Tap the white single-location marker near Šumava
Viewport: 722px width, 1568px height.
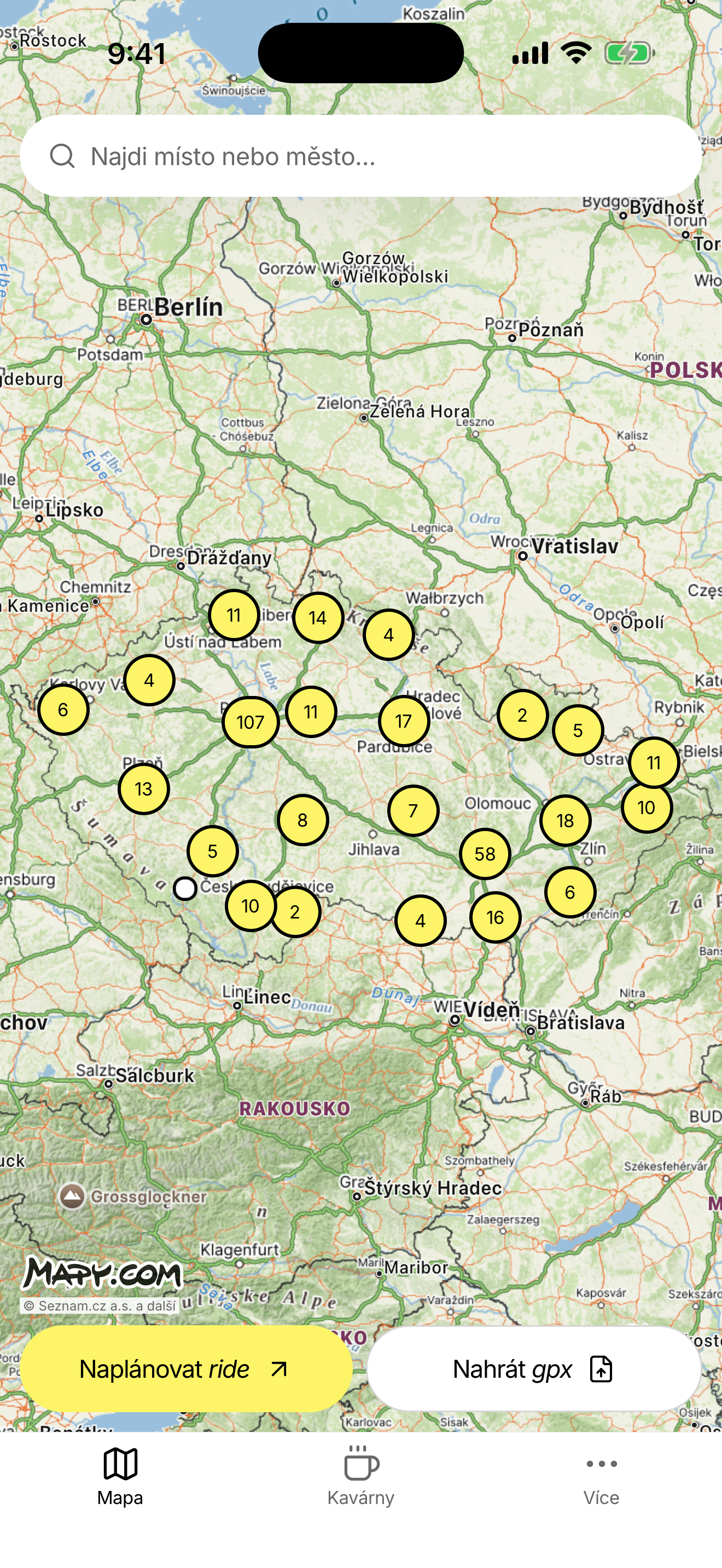(x=185, y=888)
